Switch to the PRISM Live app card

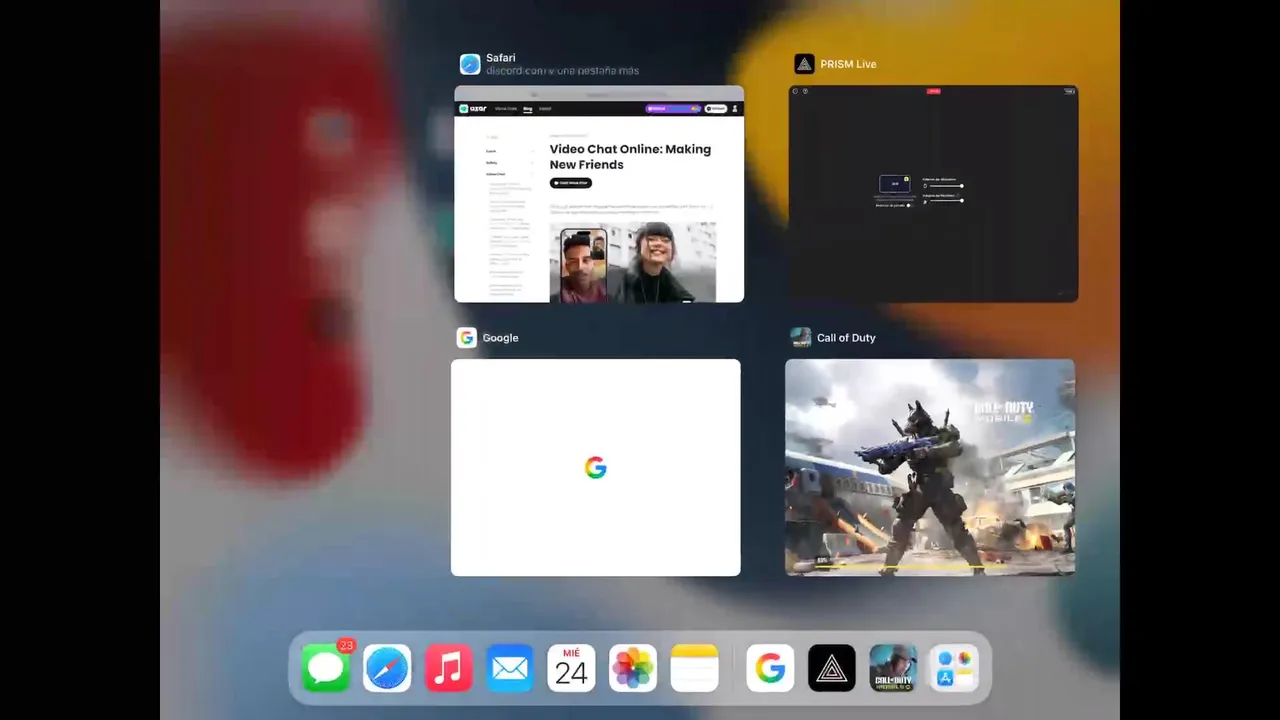pos(933,194)
